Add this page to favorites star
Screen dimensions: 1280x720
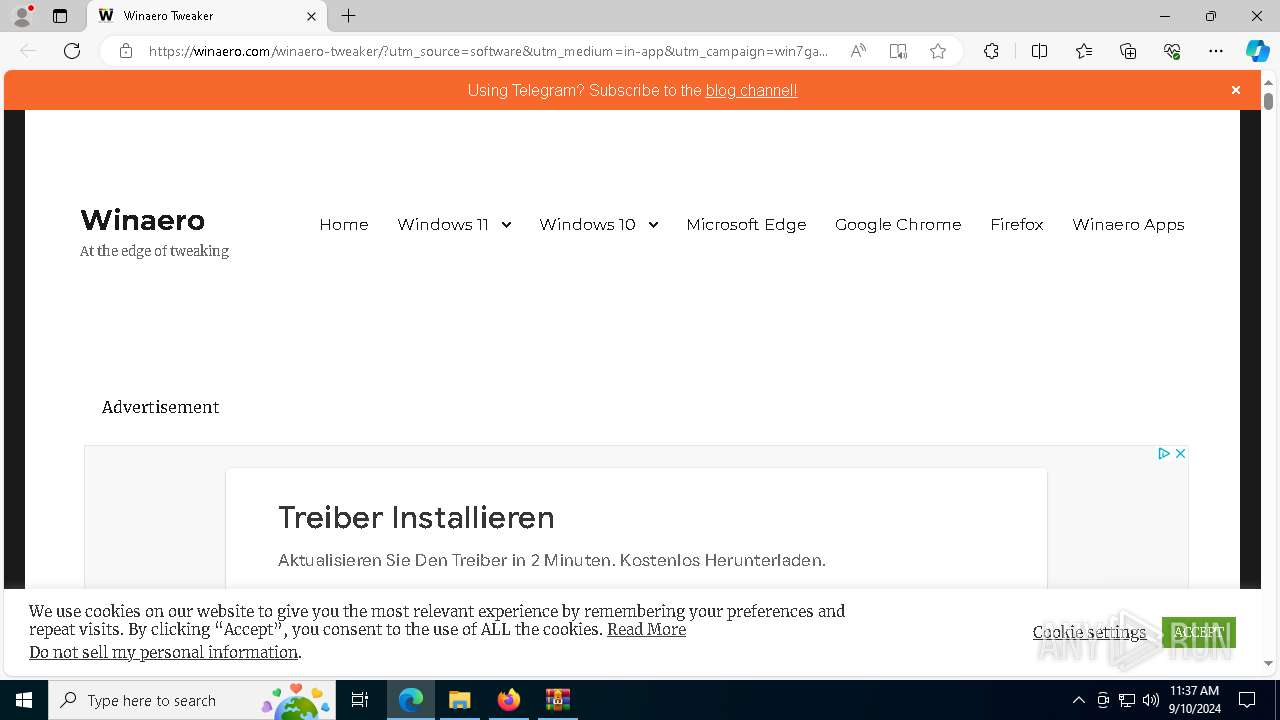coord(938,51)
